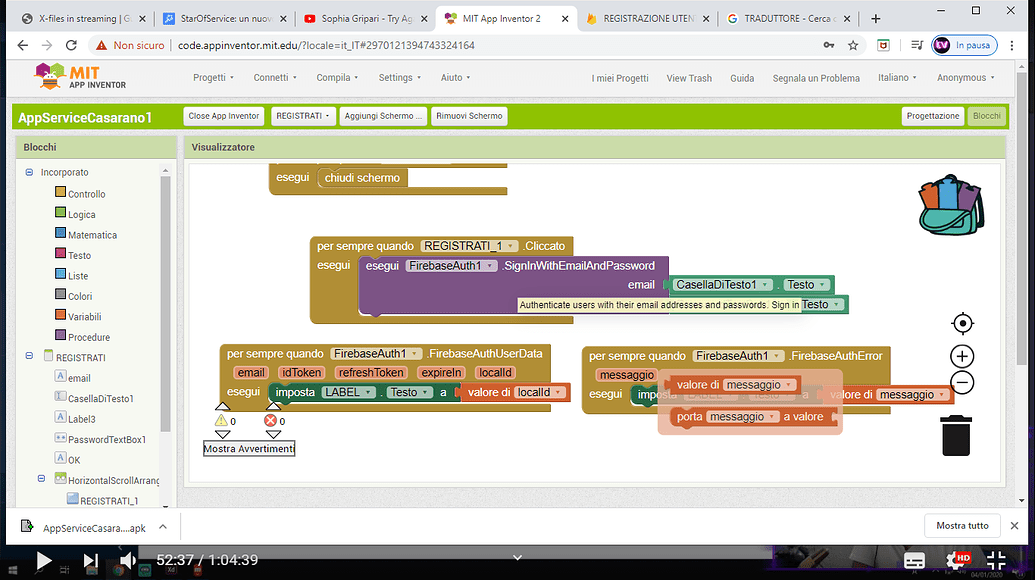
Task: Open the Aiuto menu
Action: [455, 77]
